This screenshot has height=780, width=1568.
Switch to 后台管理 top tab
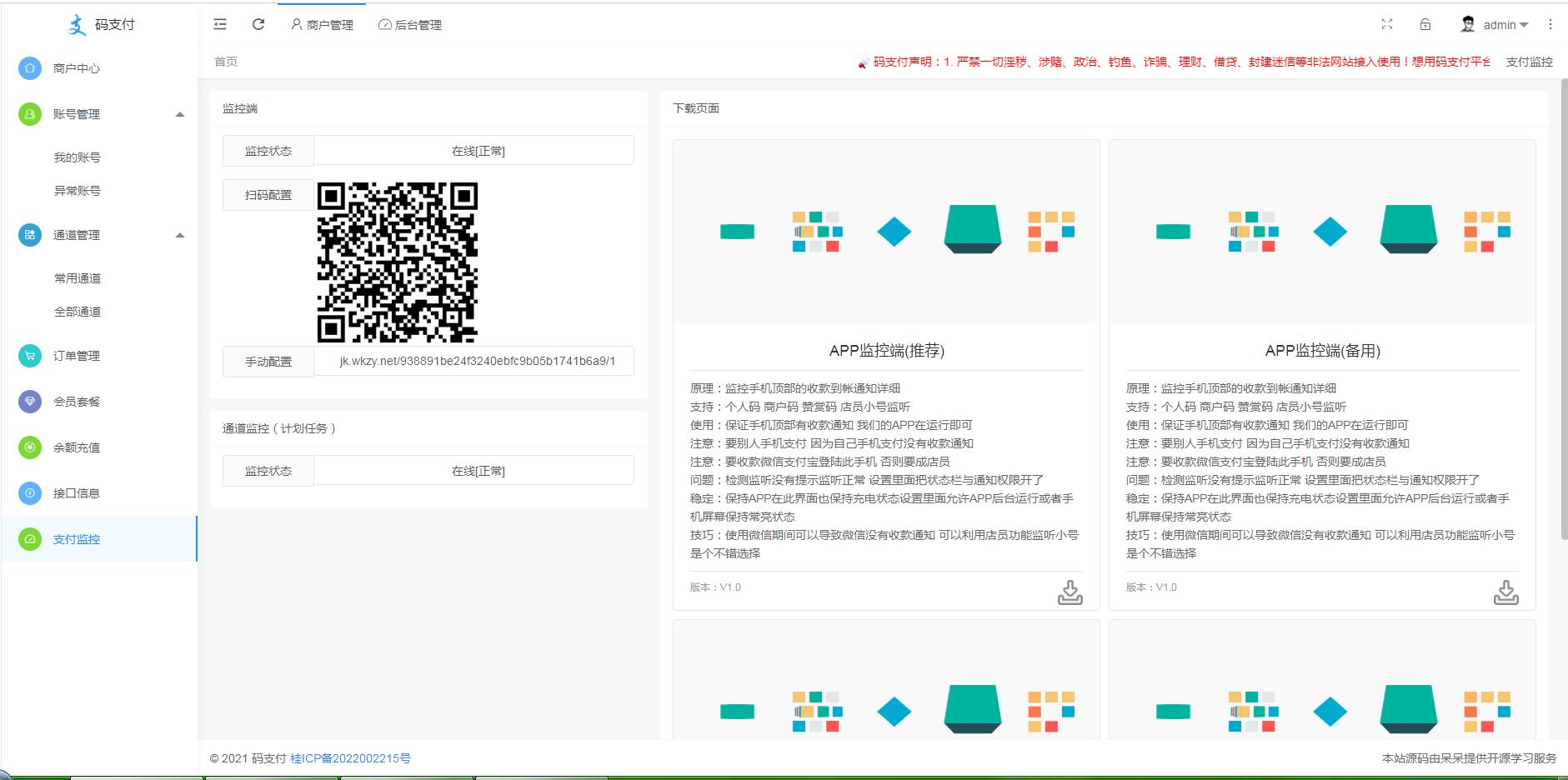tap(410, 25)
